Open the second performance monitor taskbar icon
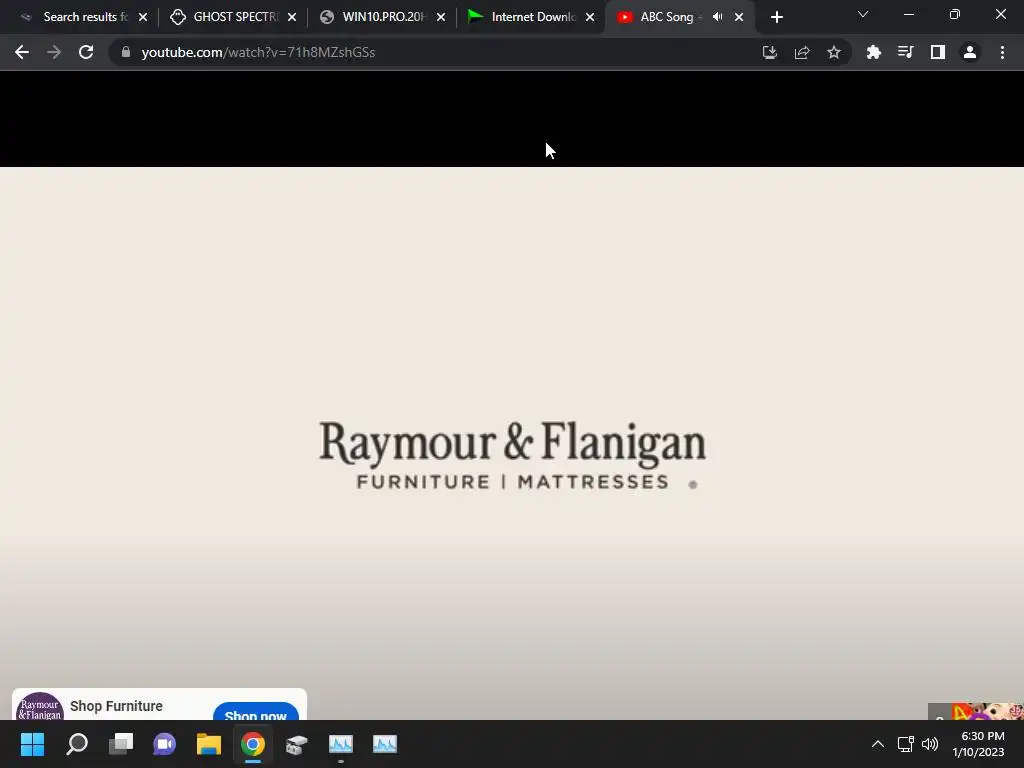1024x768 pixels. 385,744
